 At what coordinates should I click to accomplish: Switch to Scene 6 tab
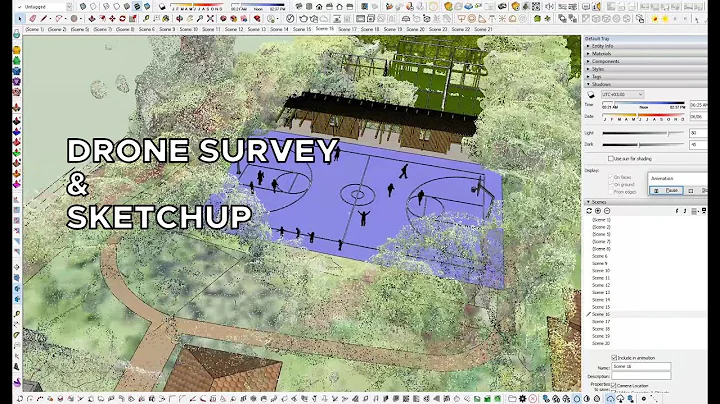(x=147, y=29)
